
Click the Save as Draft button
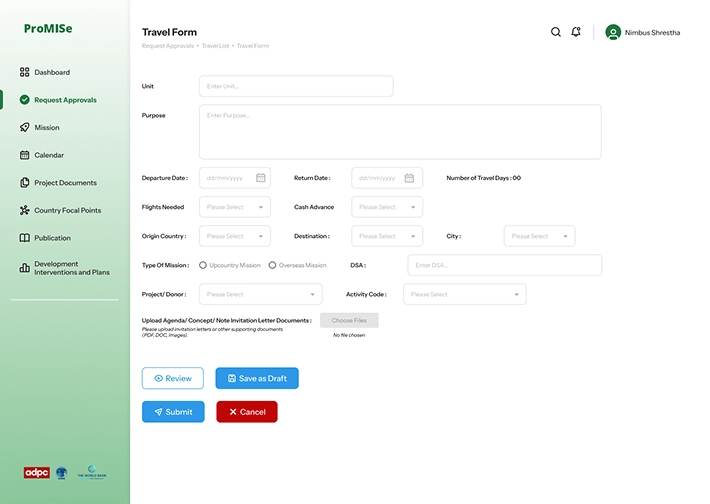pyautogui.click(x=257, y=379)
